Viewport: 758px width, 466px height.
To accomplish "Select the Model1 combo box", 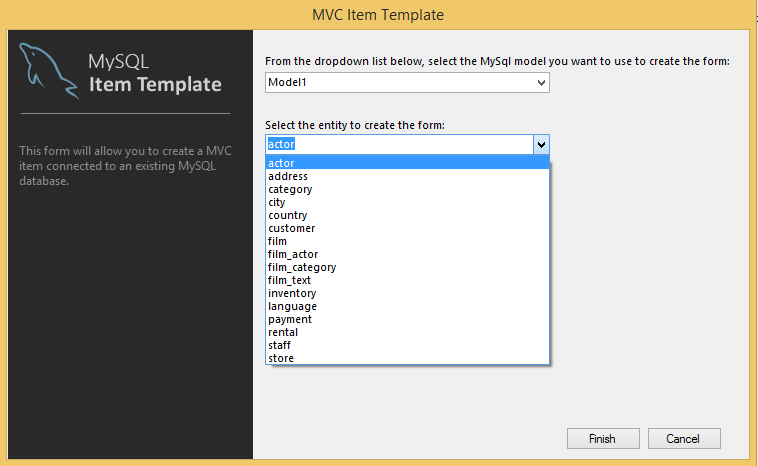I will click(407, 83).
